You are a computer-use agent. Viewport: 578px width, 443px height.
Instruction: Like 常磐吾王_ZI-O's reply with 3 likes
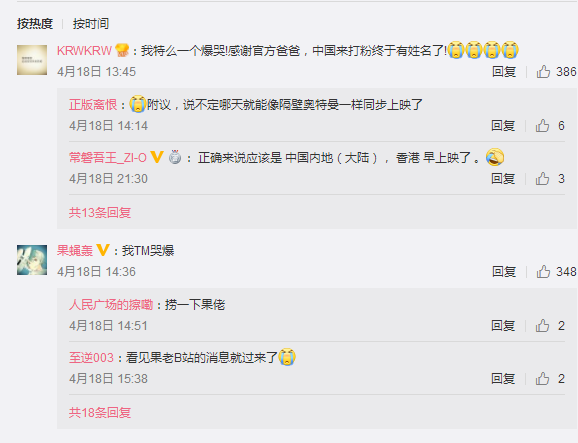542,179
